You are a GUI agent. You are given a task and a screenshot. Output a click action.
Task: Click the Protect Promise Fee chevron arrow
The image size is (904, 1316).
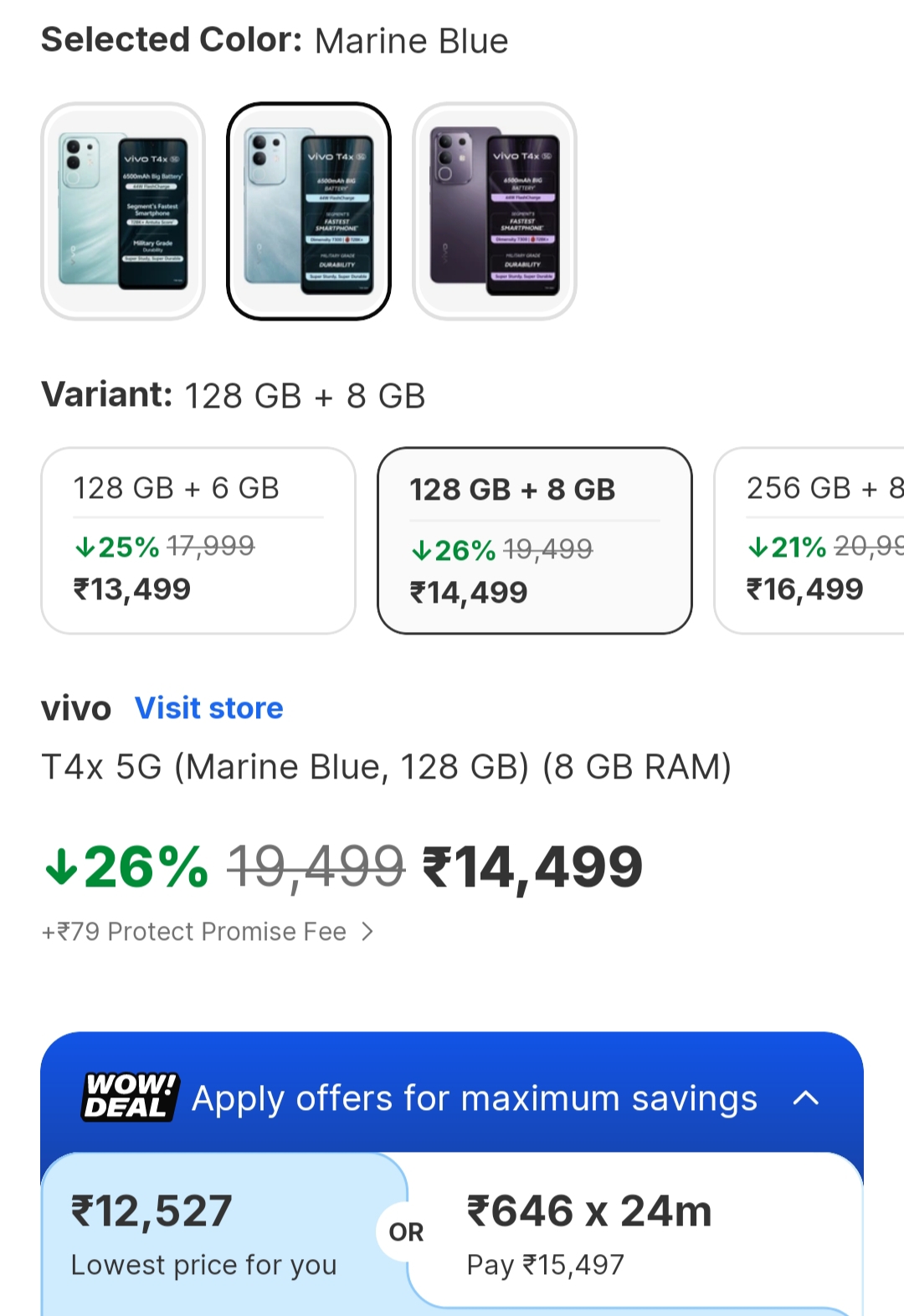coord(367,932)
